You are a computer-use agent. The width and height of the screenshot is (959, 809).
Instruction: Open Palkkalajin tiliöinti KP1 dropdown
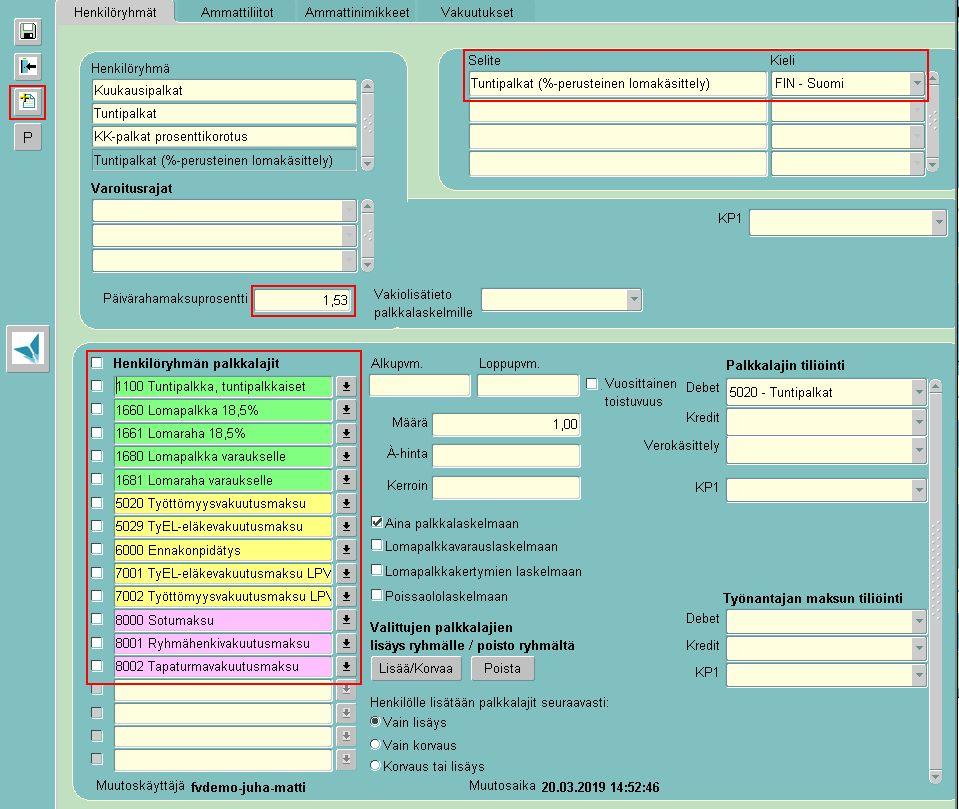pos(919,490)
